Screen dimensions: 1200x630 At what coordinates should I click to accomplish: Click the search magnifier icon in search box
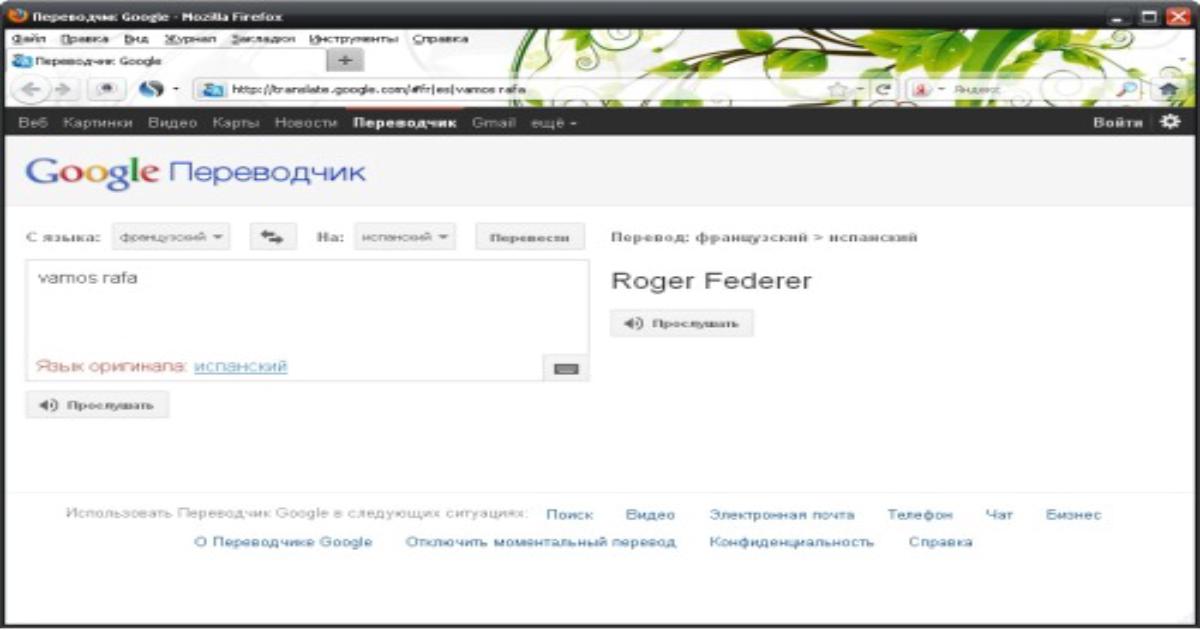point(1126,89)
